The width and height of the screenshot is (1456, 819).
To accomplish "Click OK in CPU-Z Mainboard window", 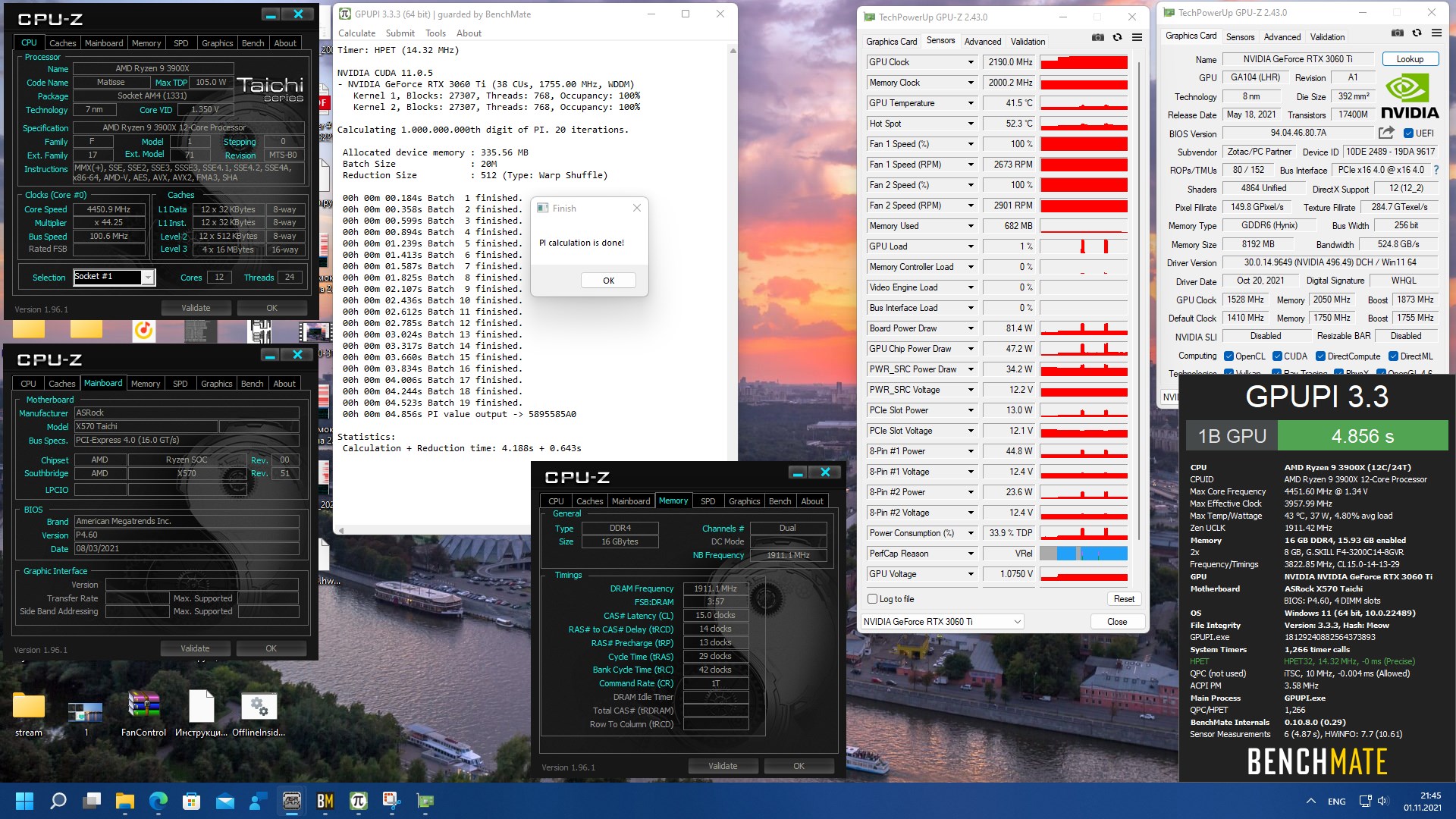I will click(x=271, y=648).
